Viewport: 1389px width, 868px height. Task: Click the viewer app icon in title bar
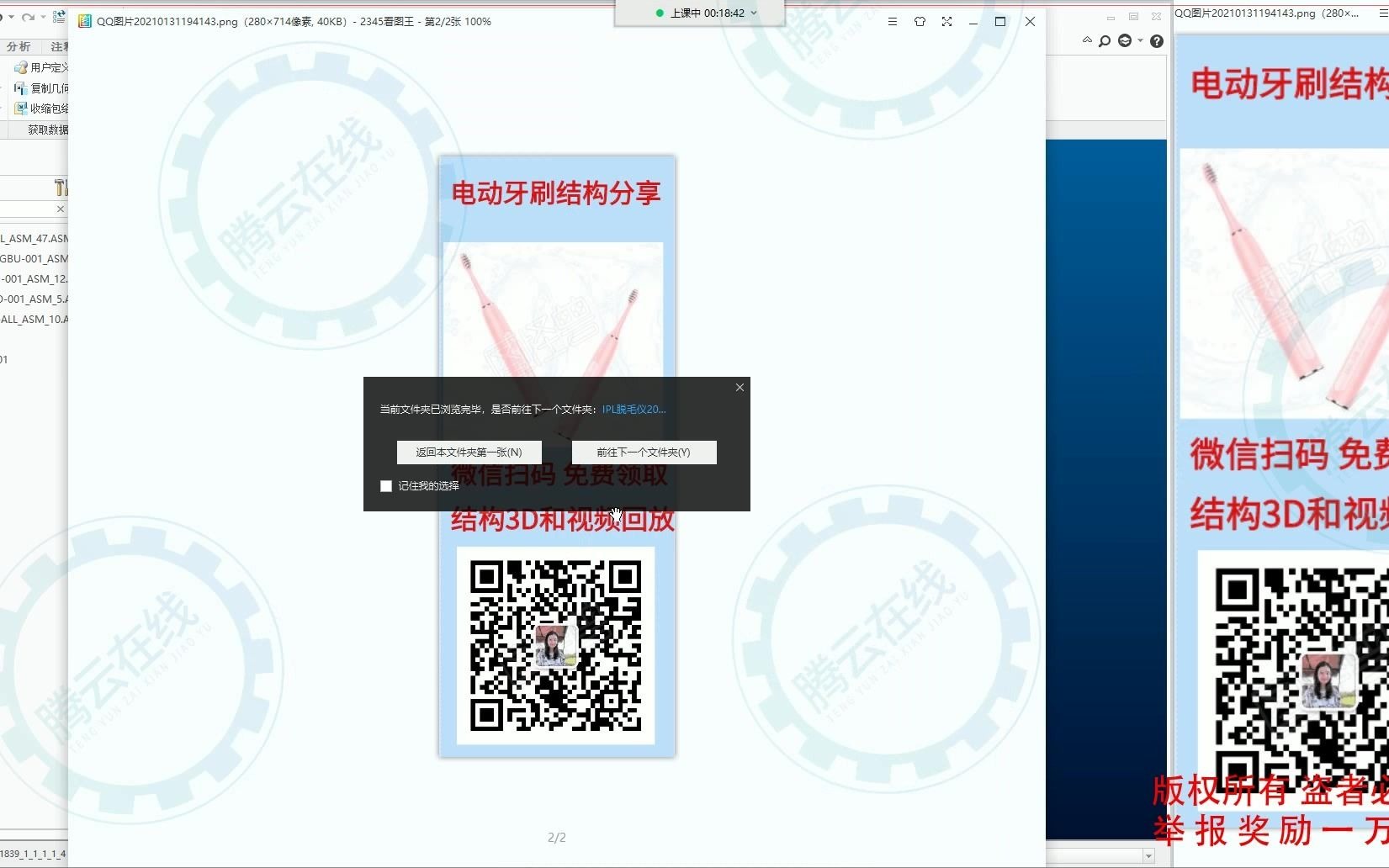84,21
